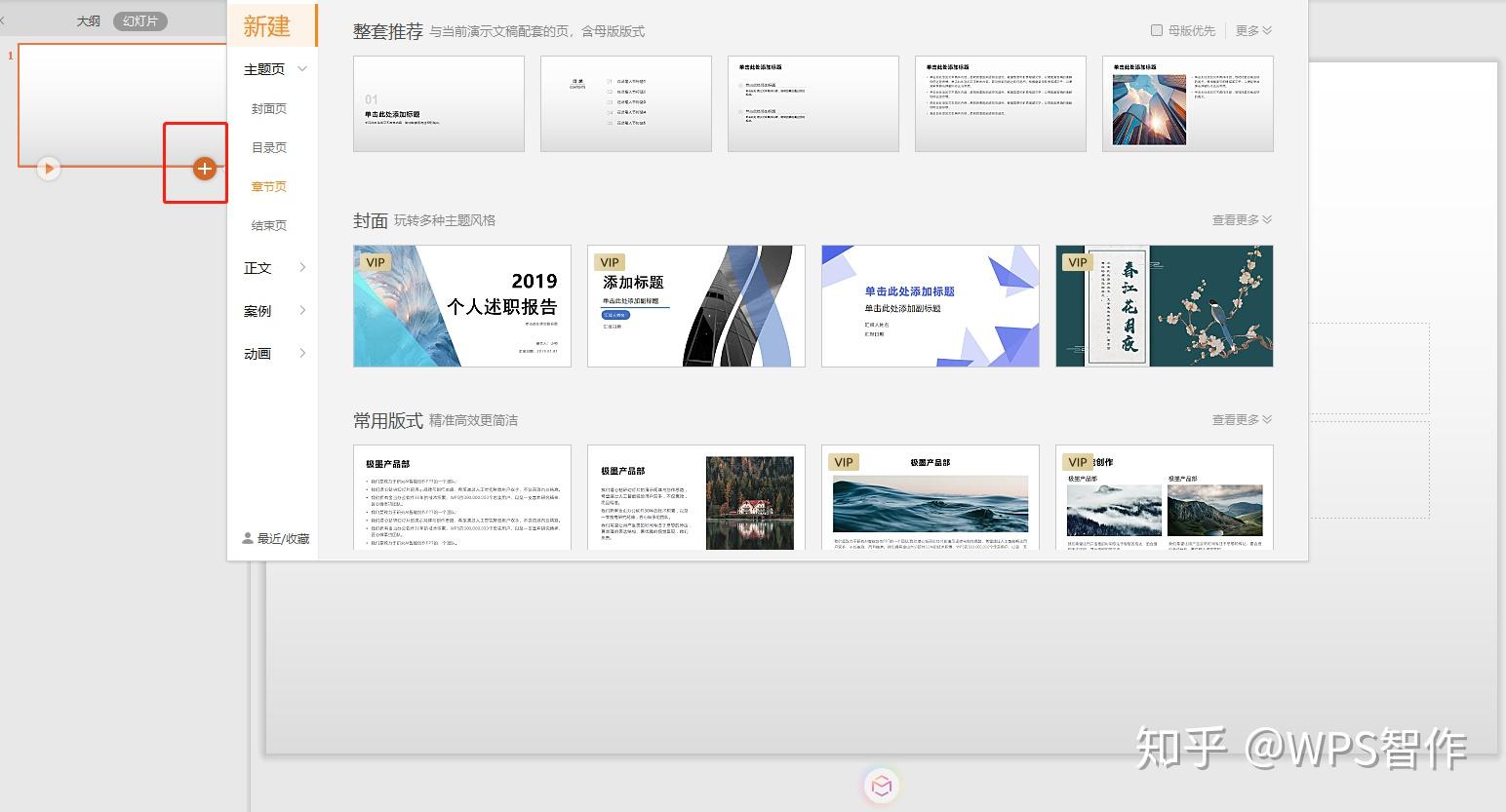Choose the 目录 contents layout thumbnail
Image resolution: width=1506 pixels, height=812 pixels.
click(x=626, y=103)
